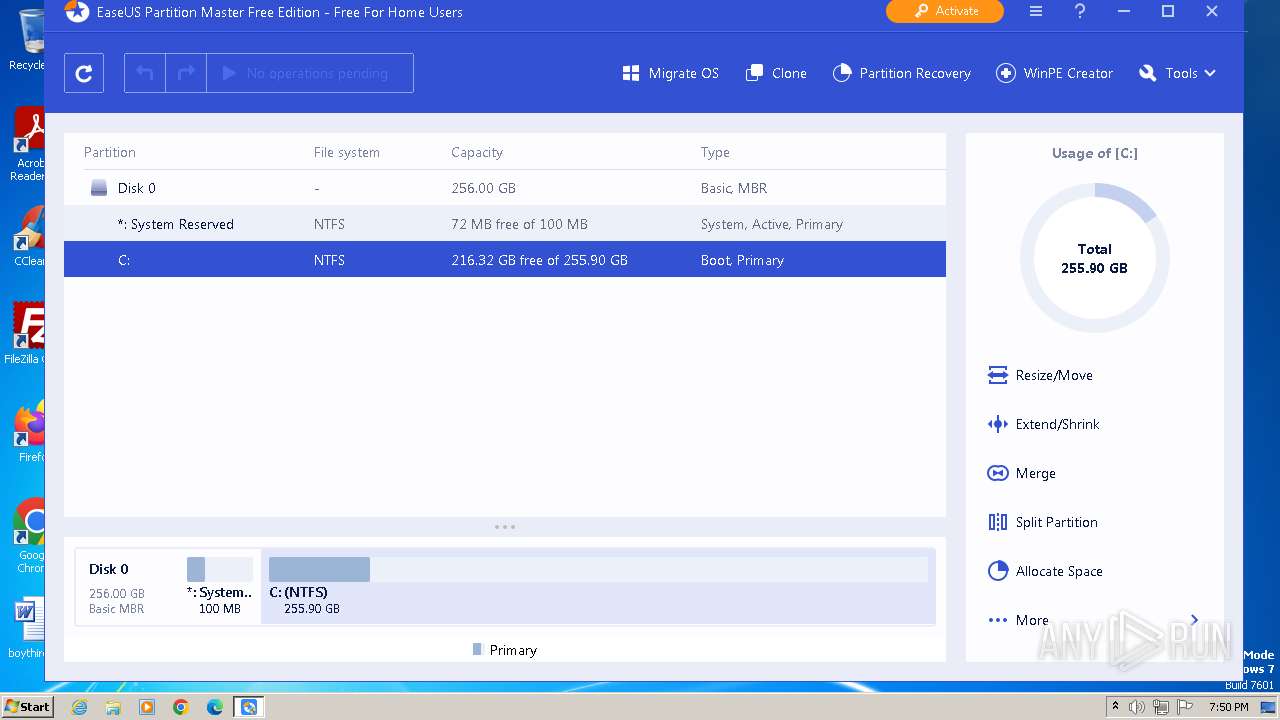This screenshot has width=1280, height=720.
Task: Open Microsoft Edge from taskbar
Action: click(215, 707)
